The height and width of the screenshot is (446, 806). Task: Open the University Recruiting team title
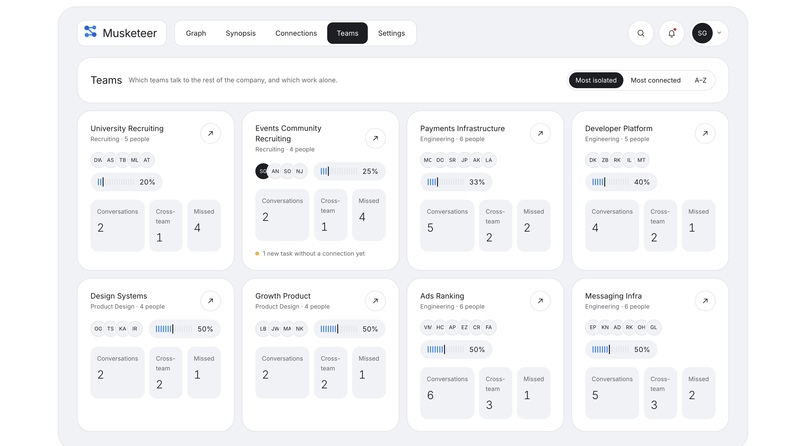(x=127, y=128)
